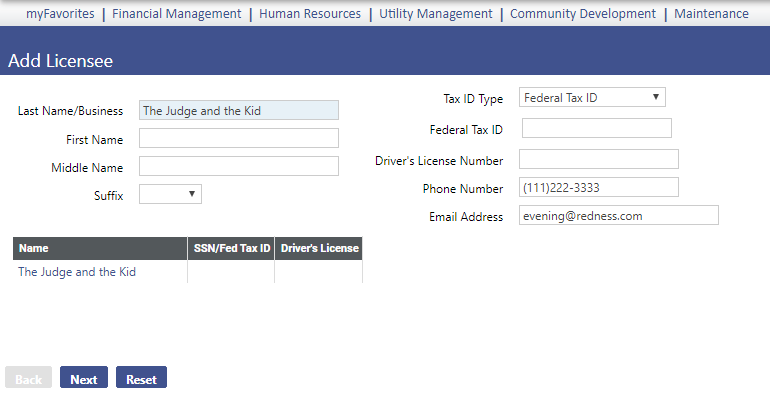Open The Judge and the Kid result link
770x403 pixels.
[x=77, y=271]
